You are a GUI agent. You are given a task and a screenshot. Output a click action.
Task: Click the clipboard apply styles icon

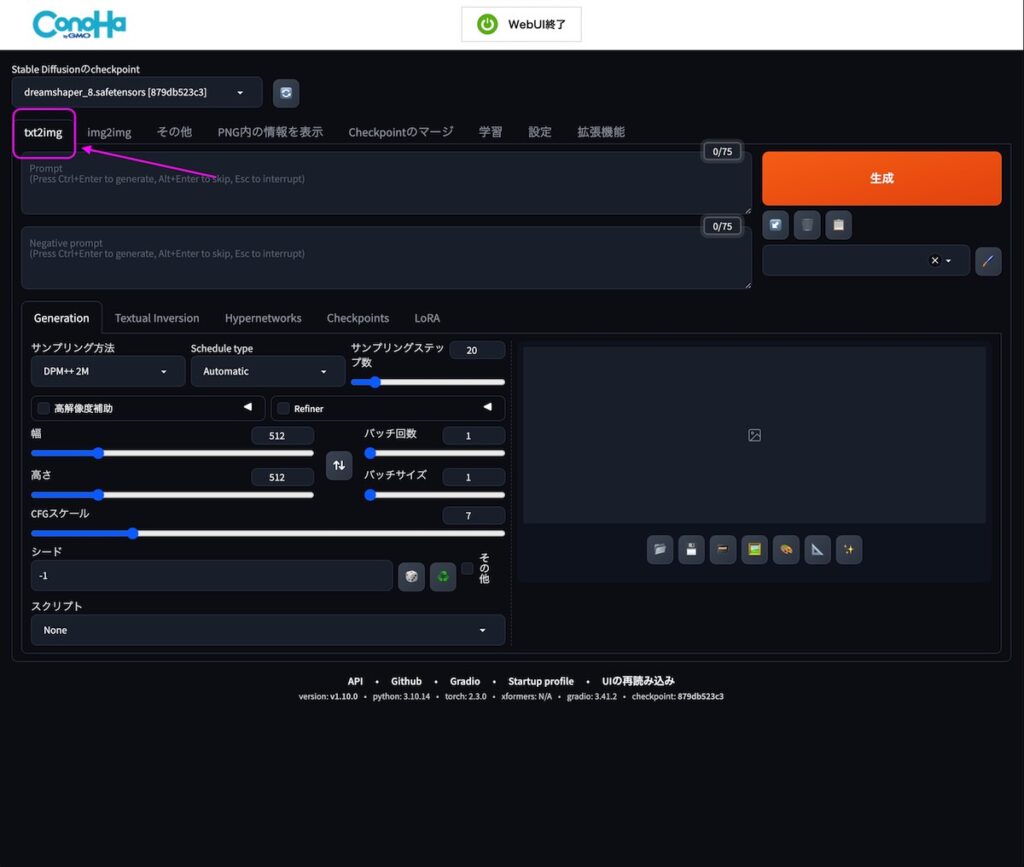(x=838, y=225)
